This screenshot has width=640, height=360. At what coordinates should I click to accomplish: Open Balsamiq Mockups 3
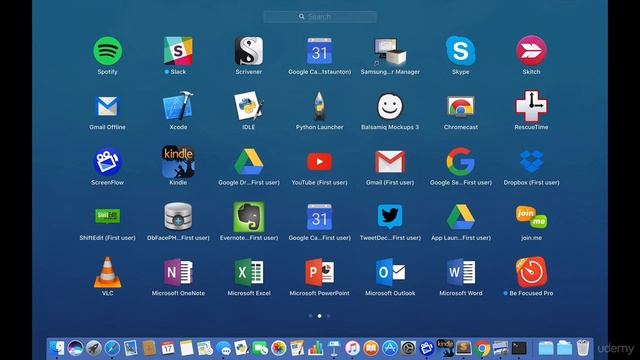coord(390,107)
